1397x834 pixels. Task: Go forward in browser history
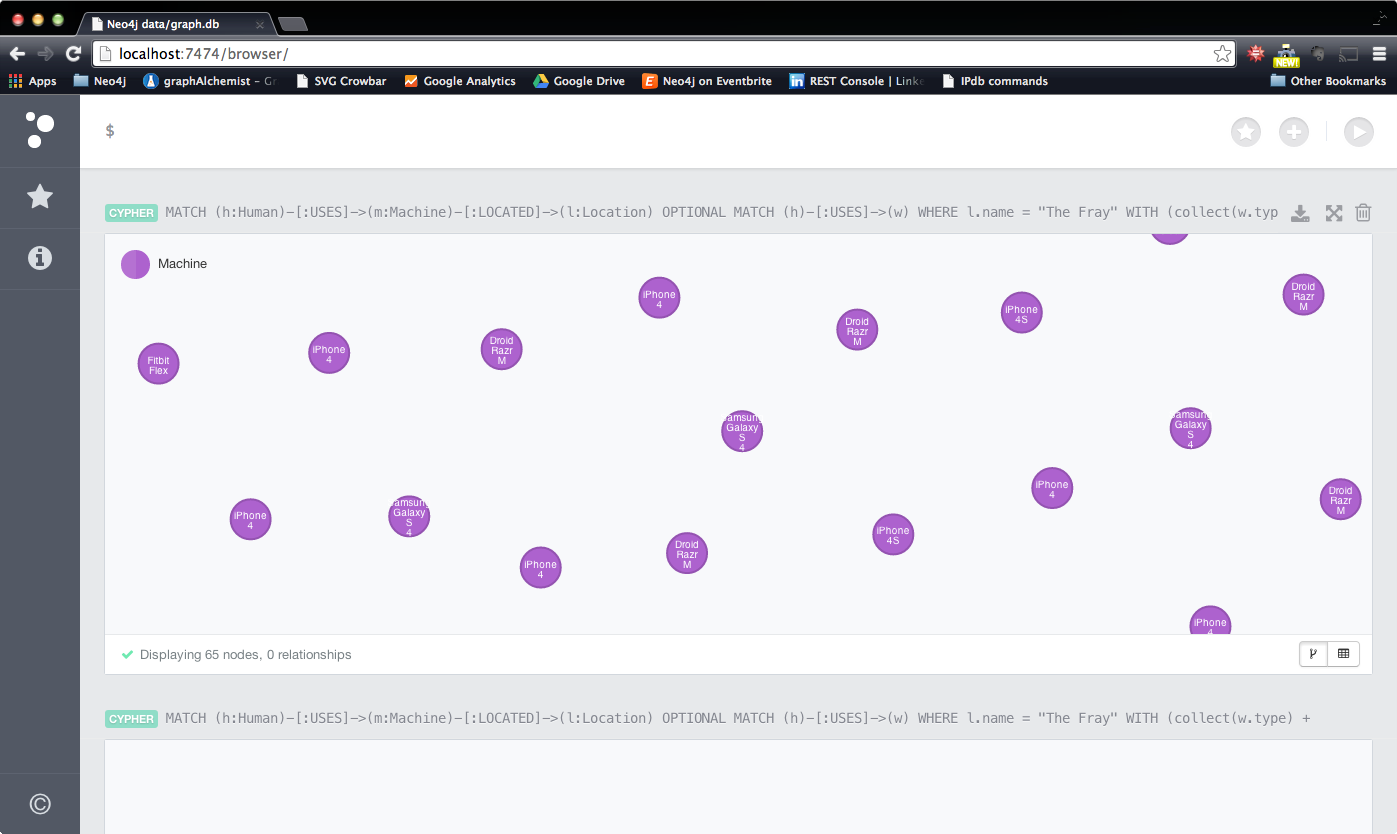(45, 54)
